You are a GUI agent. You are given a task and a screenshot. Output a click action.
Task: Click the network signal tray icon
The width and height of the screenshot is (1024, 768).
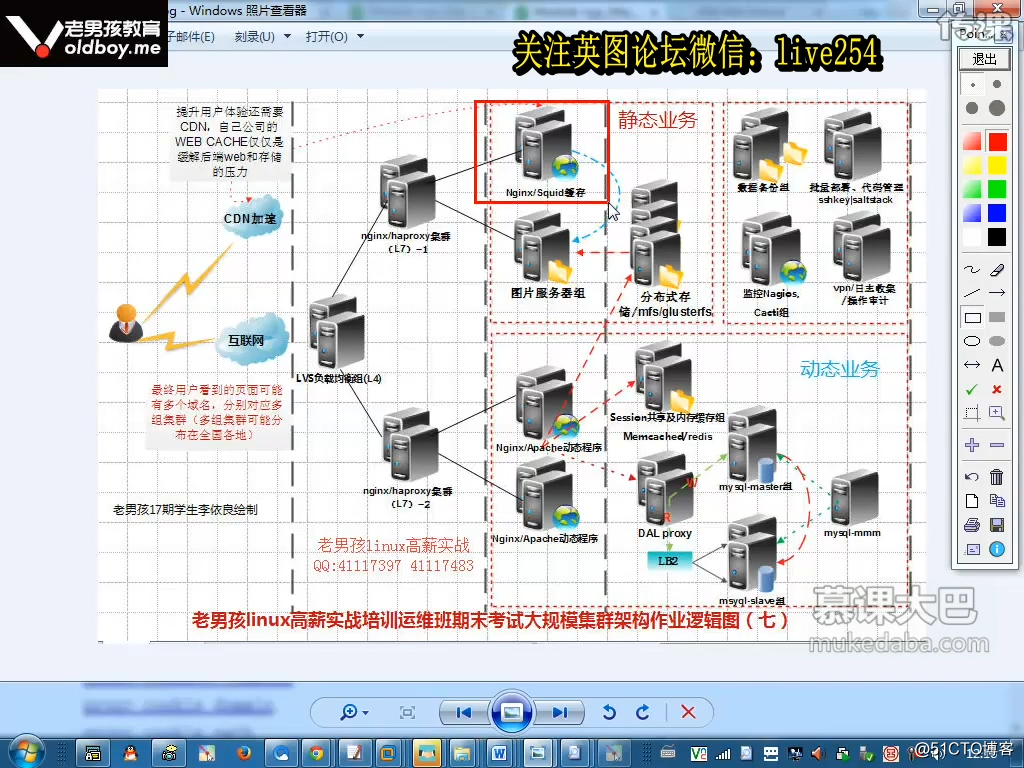(x=723, y=754)
